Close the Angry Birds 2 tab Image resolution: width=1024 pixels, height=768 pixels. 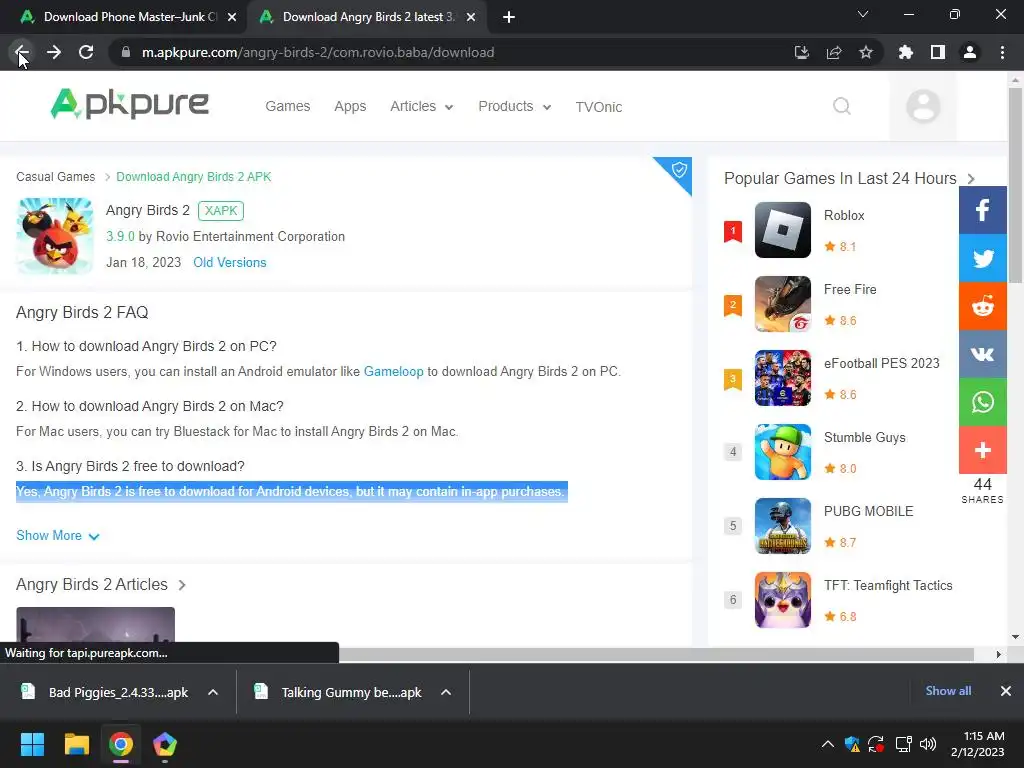click(471, 17)
